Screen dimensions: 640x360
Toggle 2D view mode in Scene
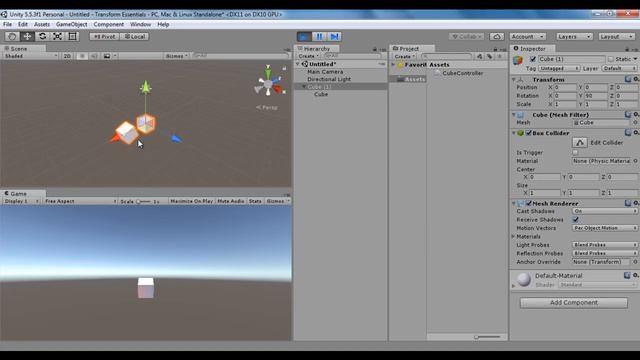(67, 56)
